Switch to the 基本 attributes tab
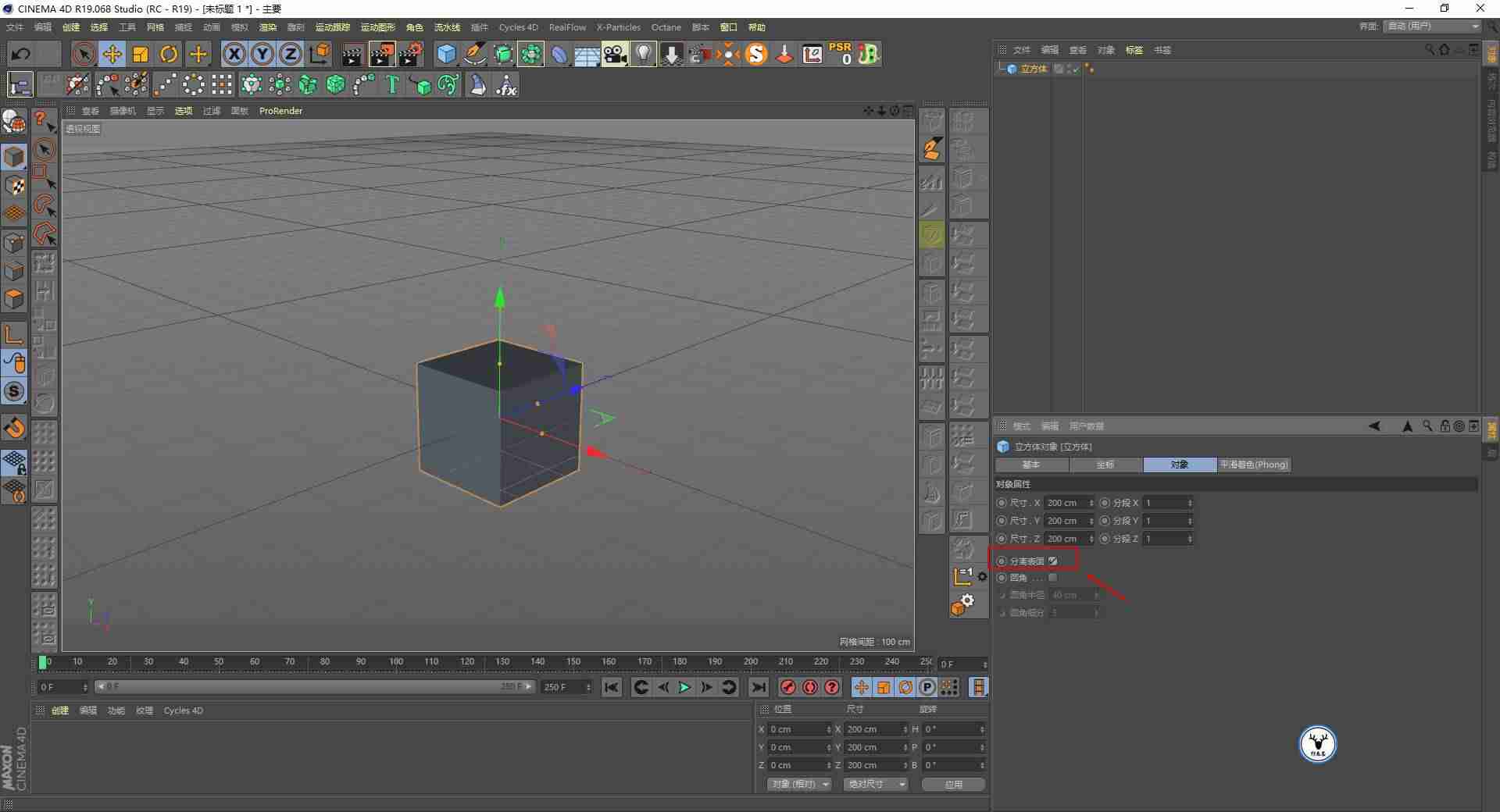 [1031, 465]
